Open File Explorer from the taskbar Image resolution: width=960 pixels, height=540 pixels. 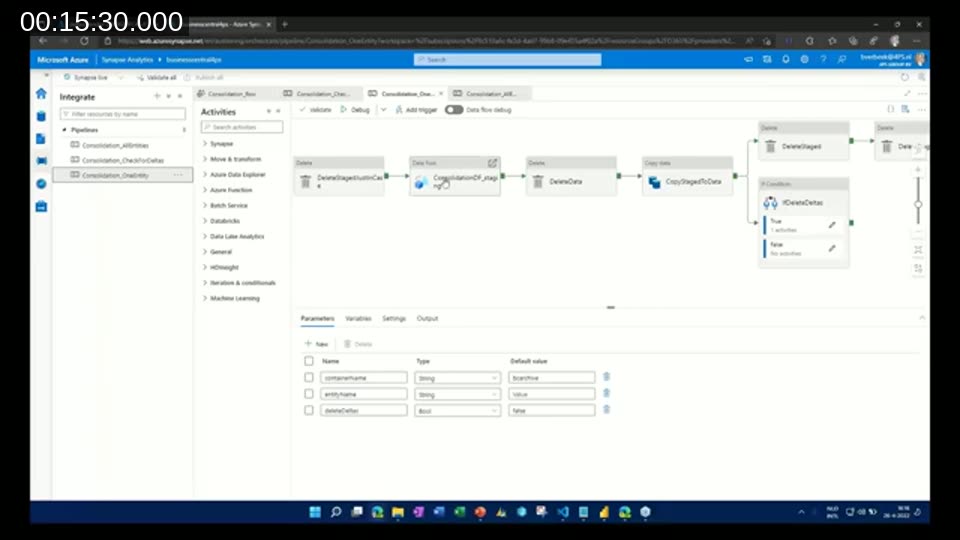[397, 512]
